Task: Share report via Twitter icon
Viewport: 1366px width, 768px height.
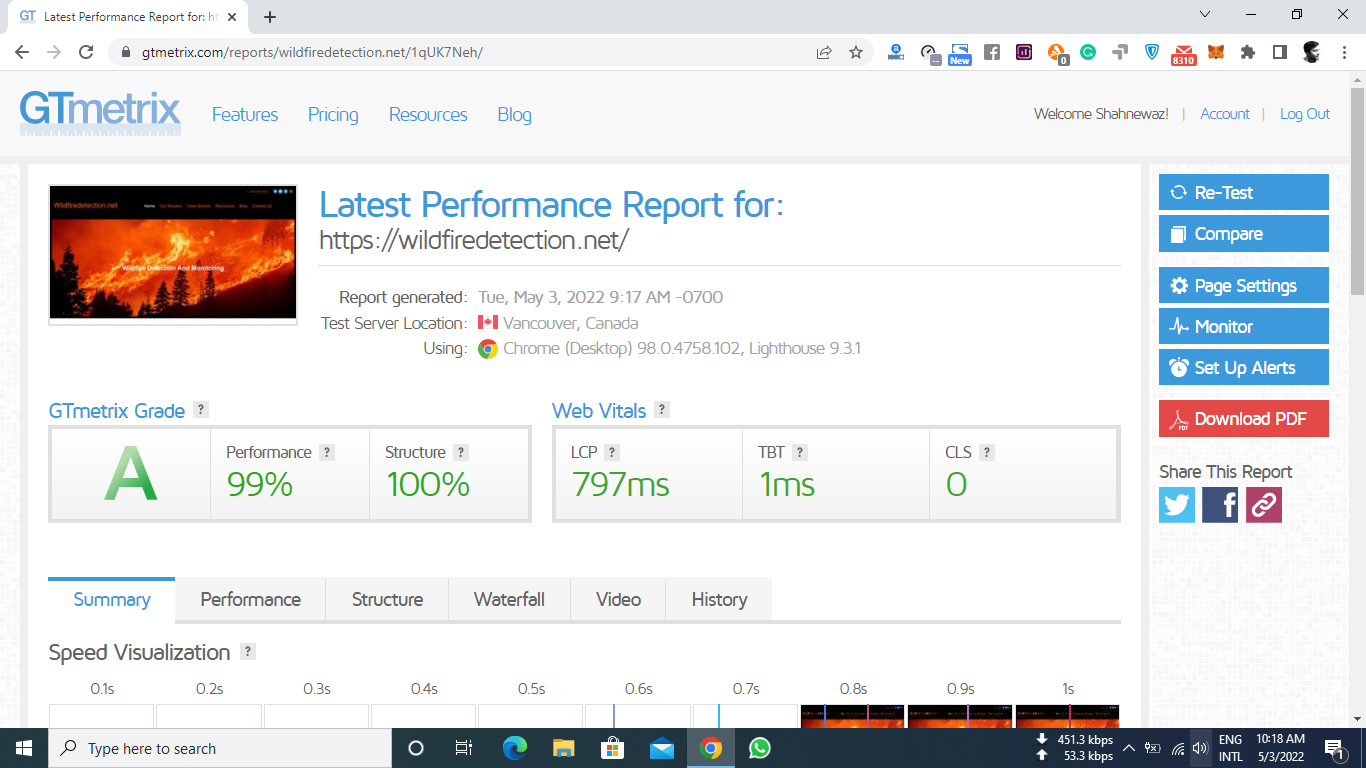Action: point(1177,505)
